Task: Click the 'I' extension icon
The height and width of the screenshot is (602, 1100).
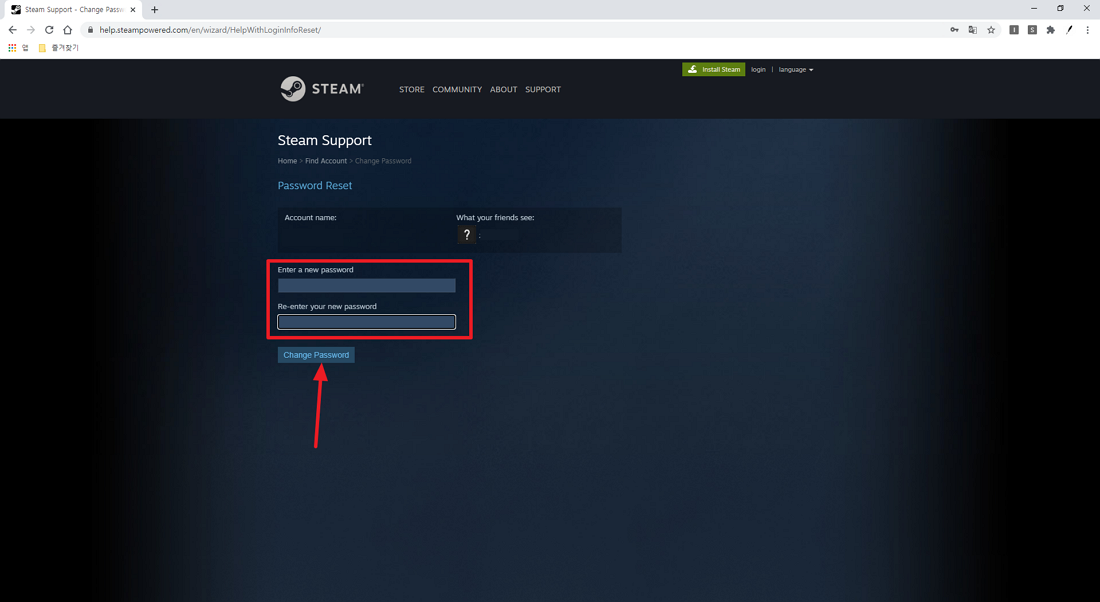Action: point(1014,29)
